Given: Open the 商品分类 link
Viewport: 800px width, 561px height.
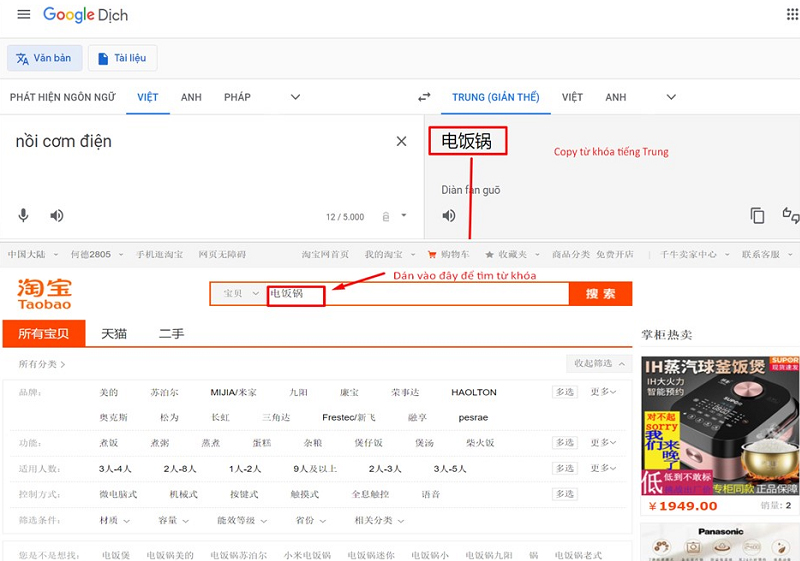Looking at the screenshot, I should [570, 254].
